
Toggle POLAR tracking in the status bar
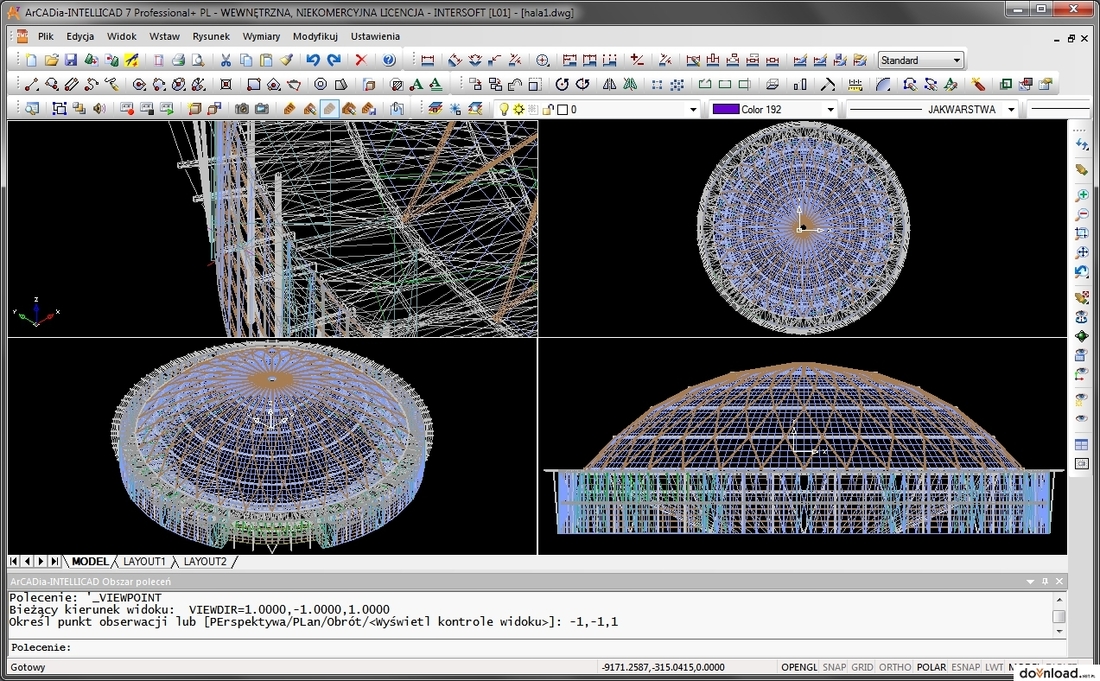coord(931,667)
